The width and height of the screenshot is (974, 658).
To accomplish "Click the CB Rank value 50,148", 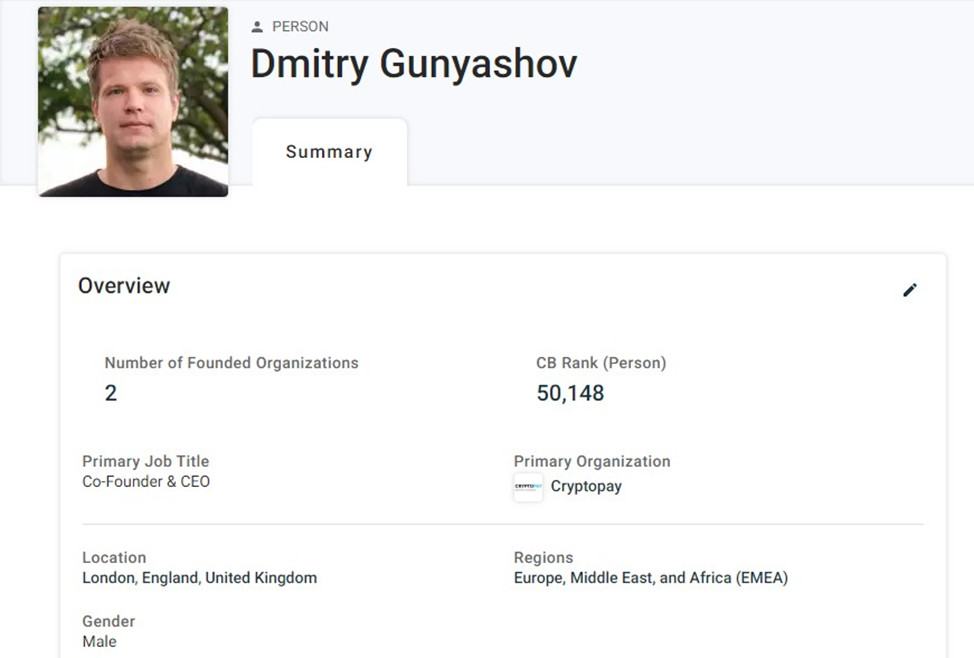I will point(570,393).
